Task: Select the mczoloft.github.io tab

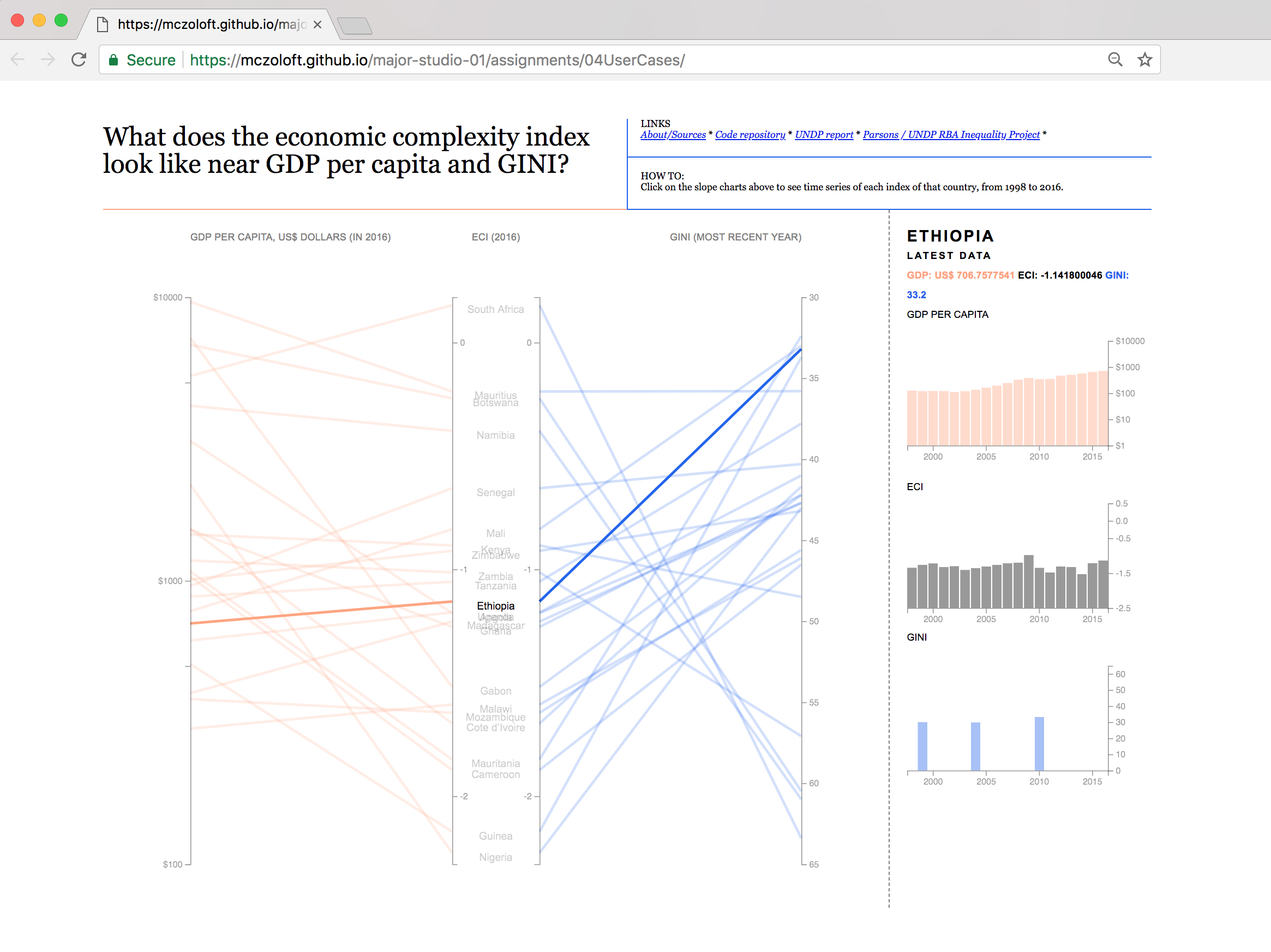Action: (x=207, y=25)
